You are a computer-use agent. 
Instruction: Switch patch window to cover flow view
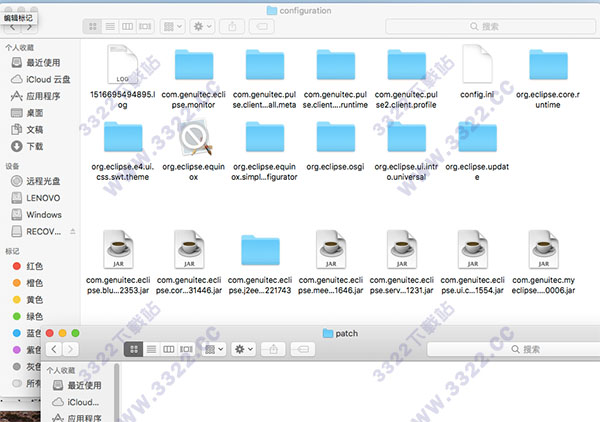point(186,349)
